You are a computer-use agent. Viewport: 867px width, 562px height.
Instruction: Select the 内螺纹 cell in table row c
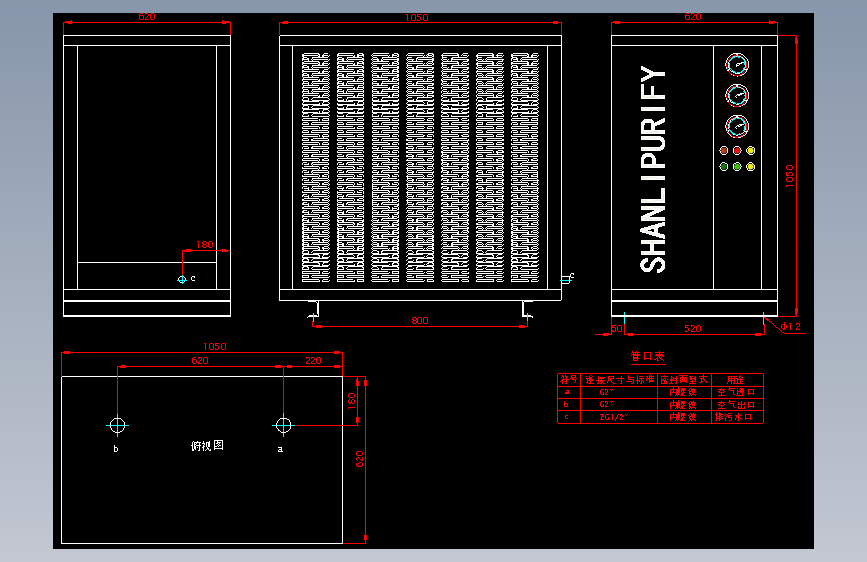click(684, 417)
